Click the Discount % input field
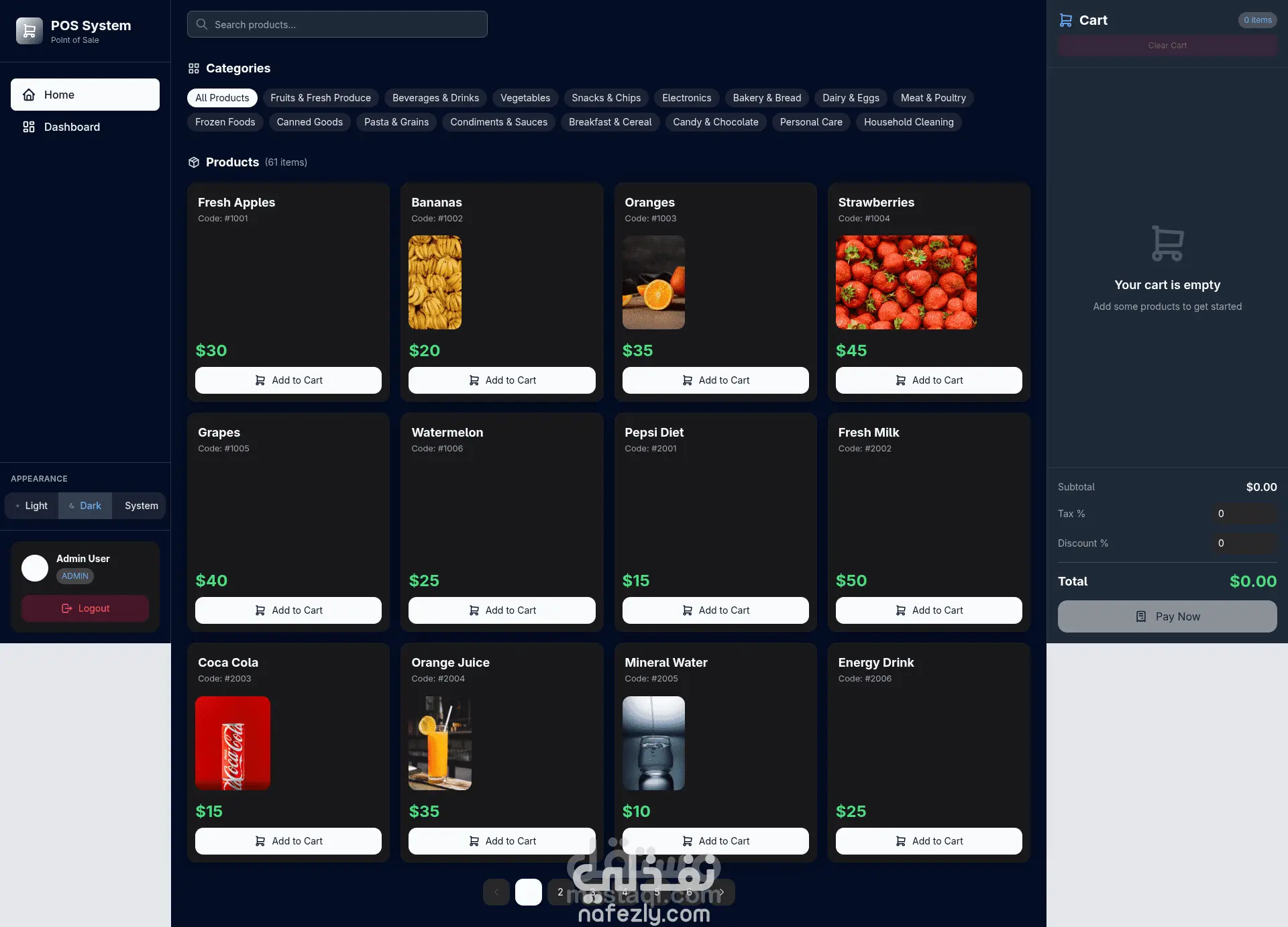 [1243, 543]
